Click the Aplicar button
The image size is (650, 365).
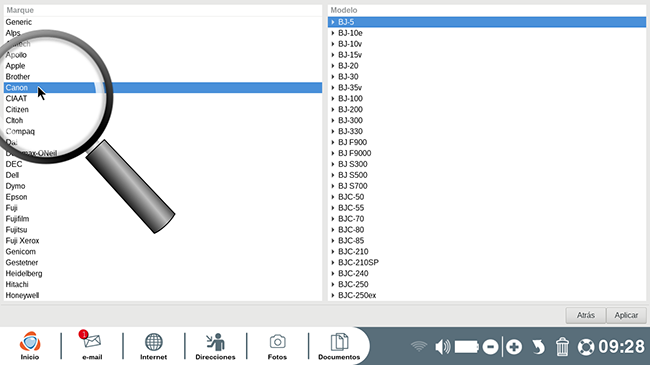[626, 315]
